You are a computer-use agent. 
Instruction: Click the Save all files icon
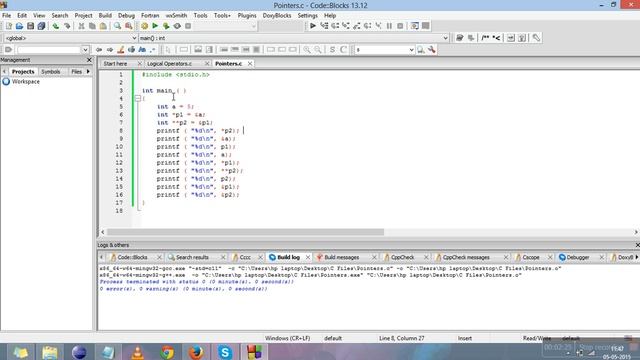(41, 26)
